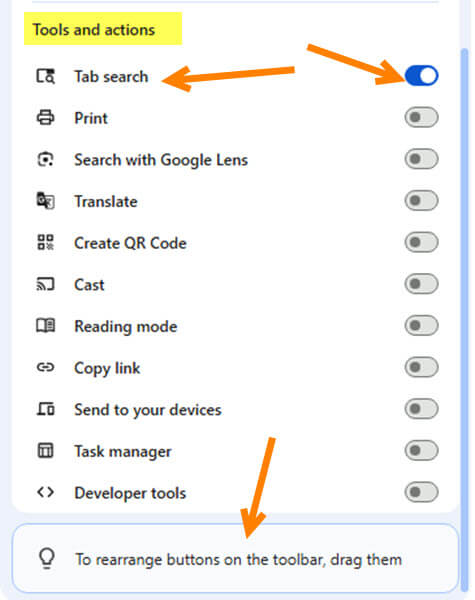Click the Tab search icon
This screenshot has height=600, width=475.
click(46, 76)
